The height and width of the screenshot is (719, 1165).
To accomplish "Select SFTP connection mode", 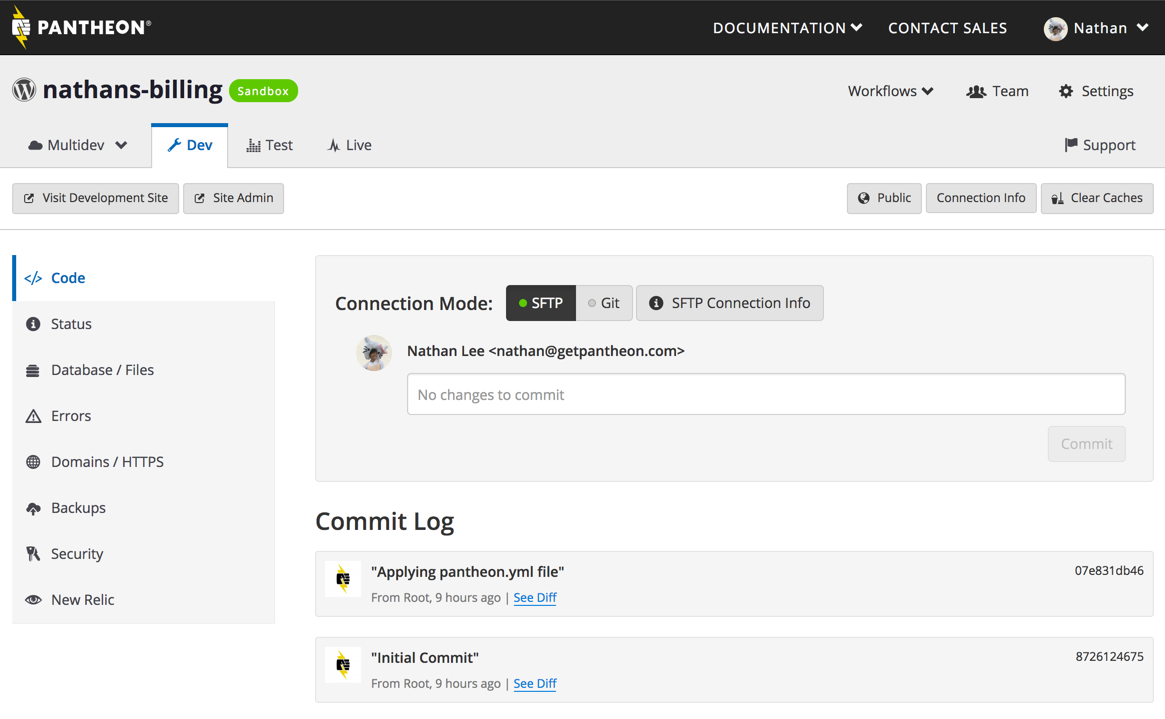I will coord(541,303).
